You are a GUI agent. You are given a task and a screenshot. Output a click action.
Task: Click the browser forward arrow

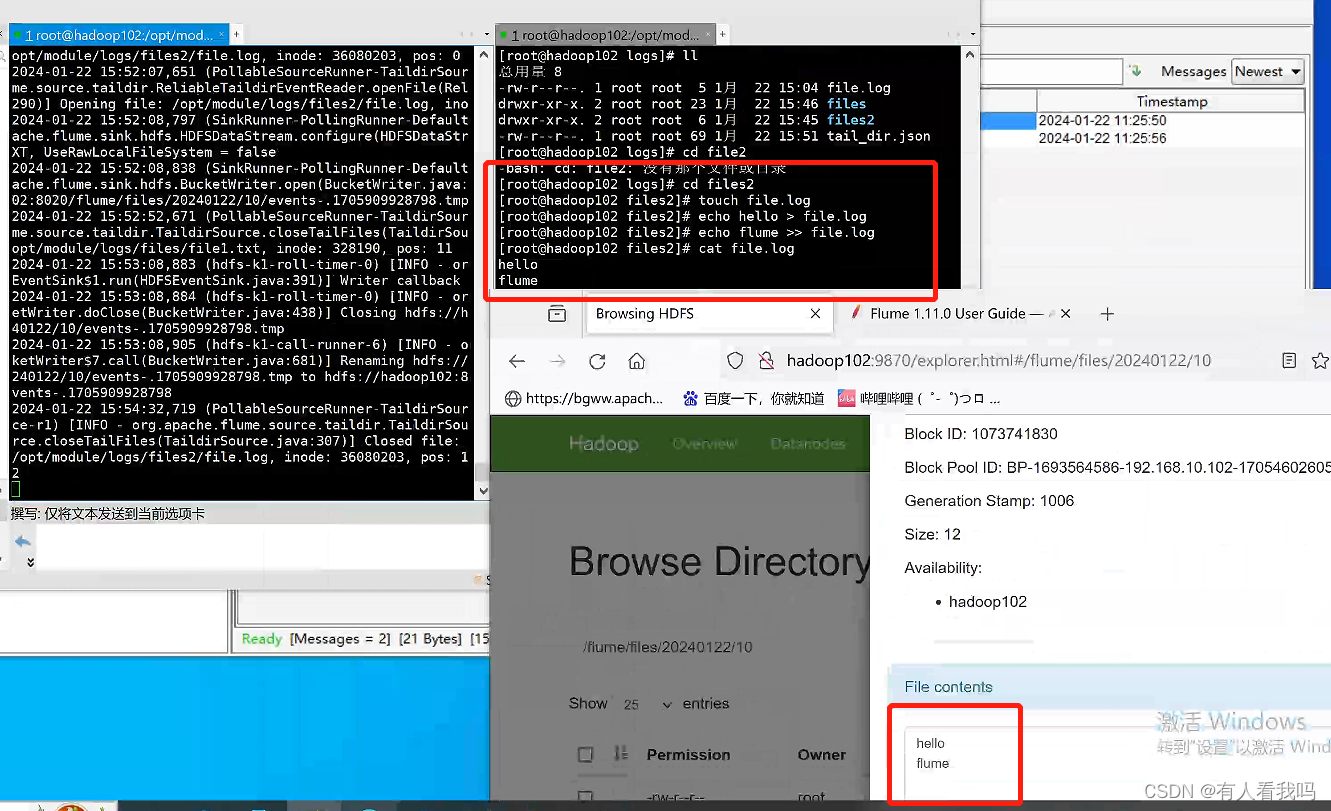pos(557,361)
